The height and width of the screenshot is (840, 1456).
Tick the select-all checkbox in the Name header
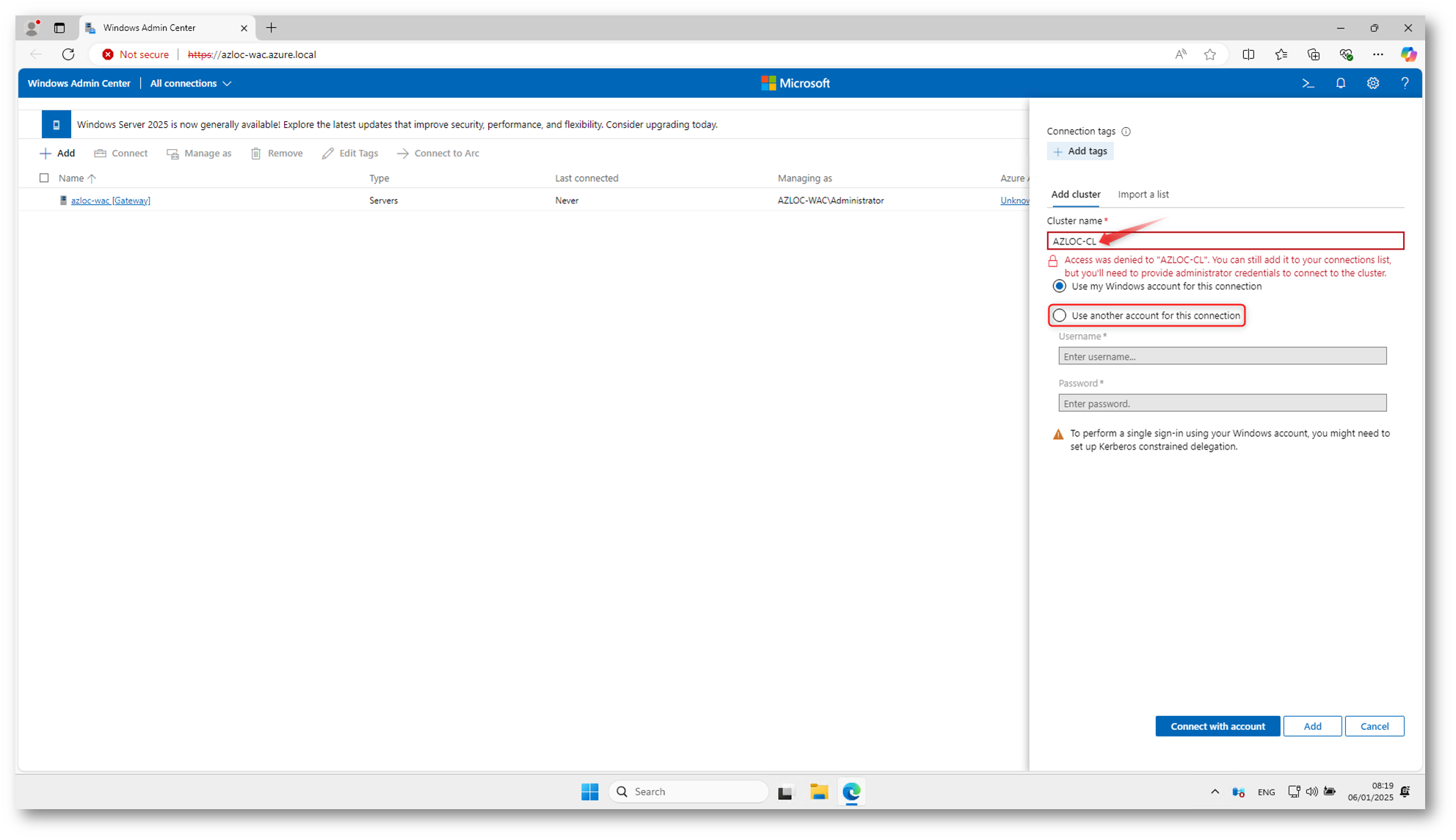[44, 178]
